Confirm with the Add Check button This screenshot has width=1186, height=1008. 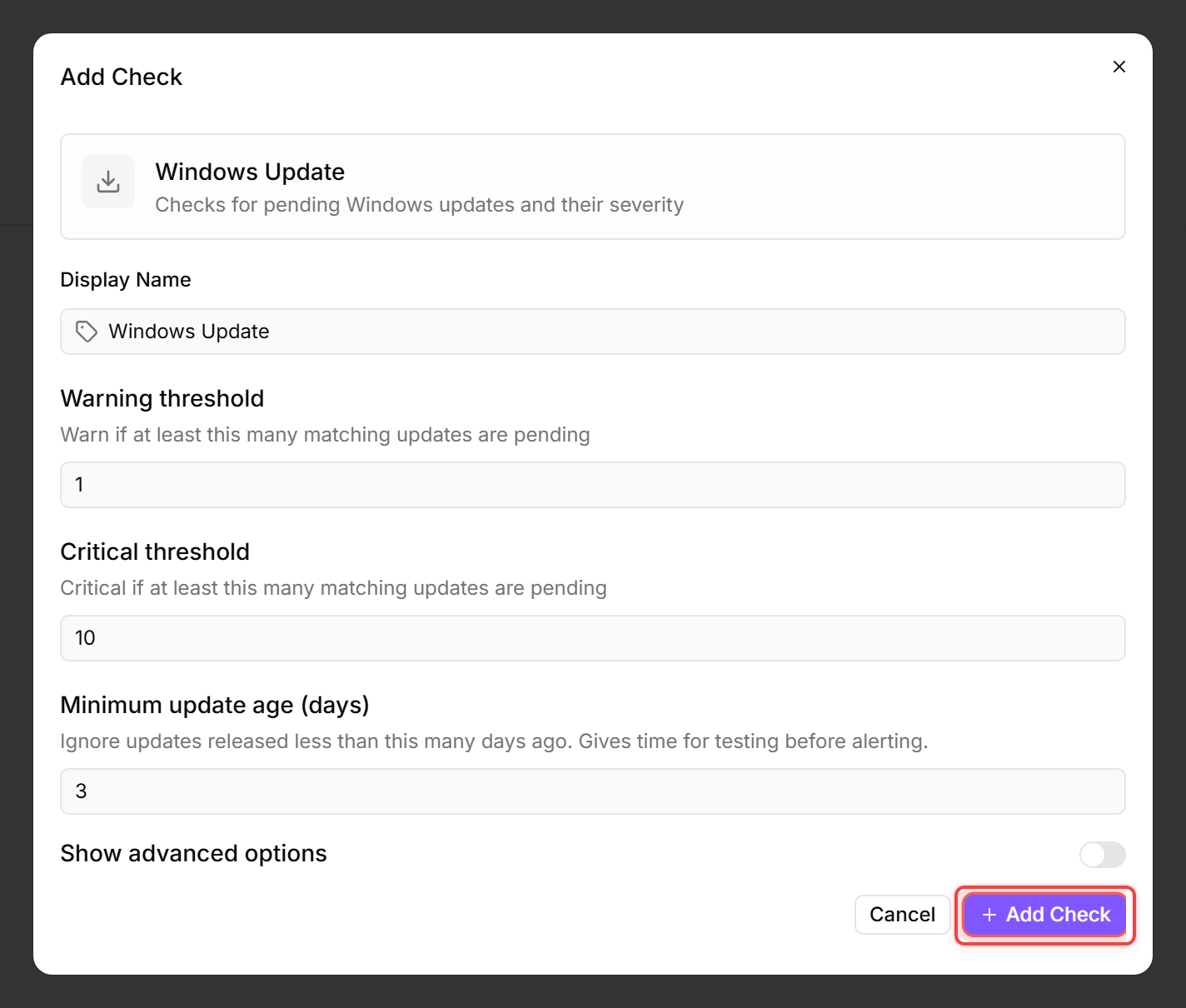pos(1045,915)
